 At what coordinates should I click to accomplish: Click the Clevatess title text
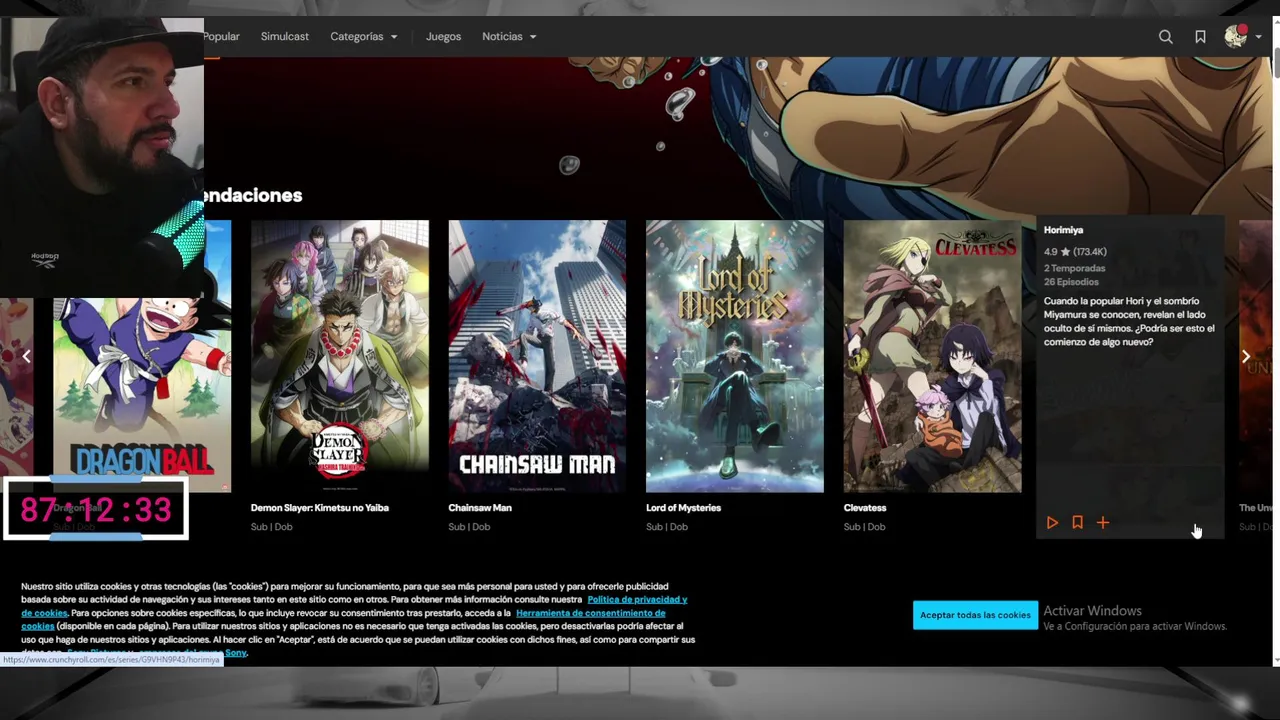pos(865,508)
